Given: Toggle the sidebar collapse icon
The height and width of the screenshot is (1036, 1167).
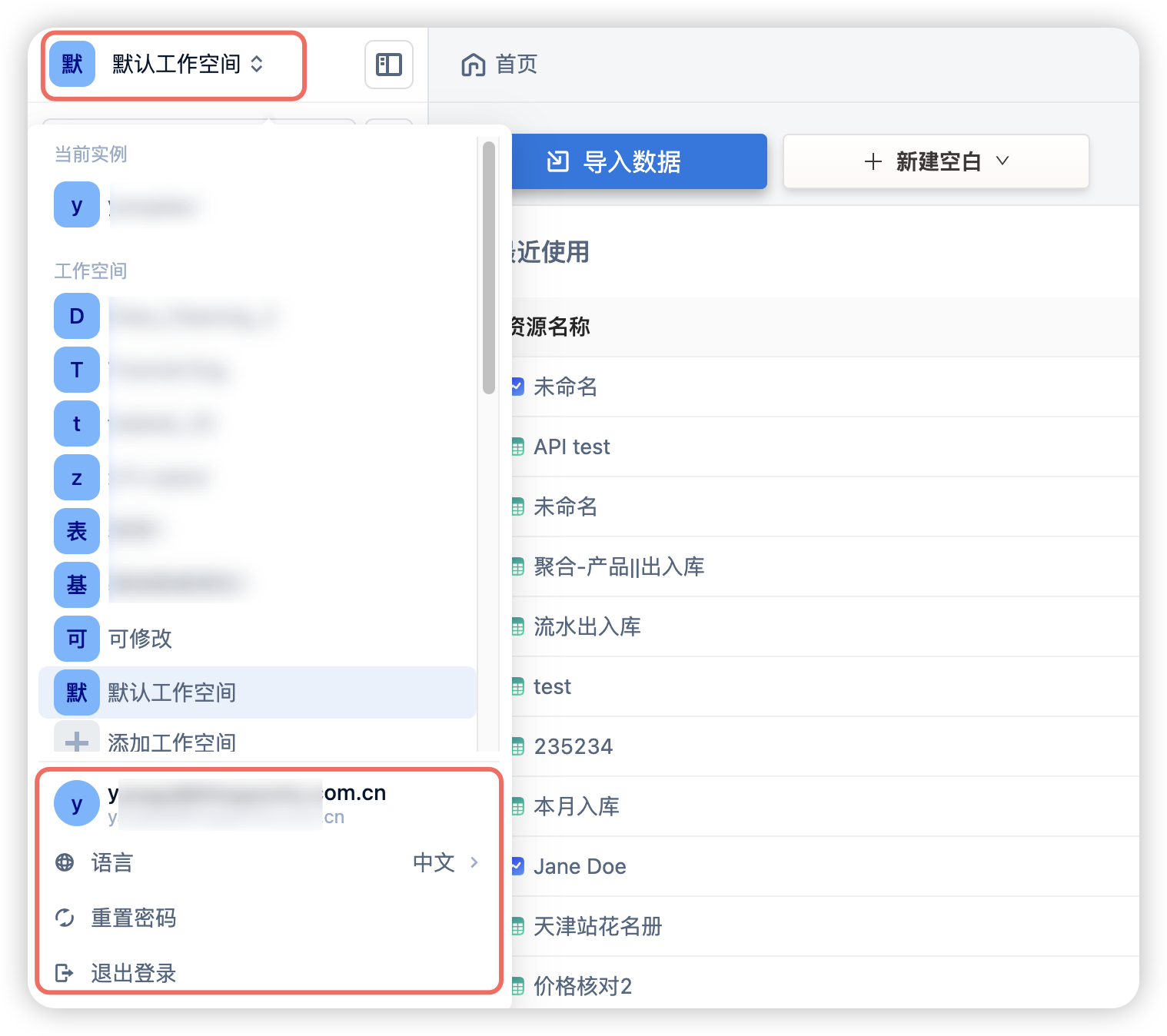Looking at the screenshot, I should pyautogui.click(x=389, y=65).
